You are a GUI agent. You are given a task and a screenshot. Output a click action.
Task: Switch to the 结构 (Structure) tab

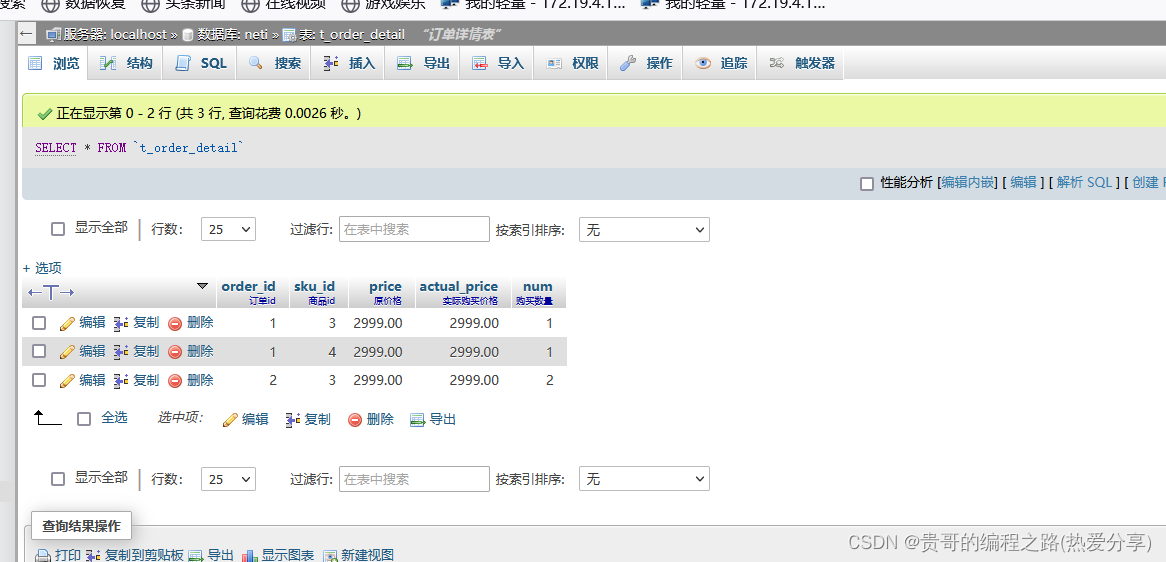click(126, 64)
